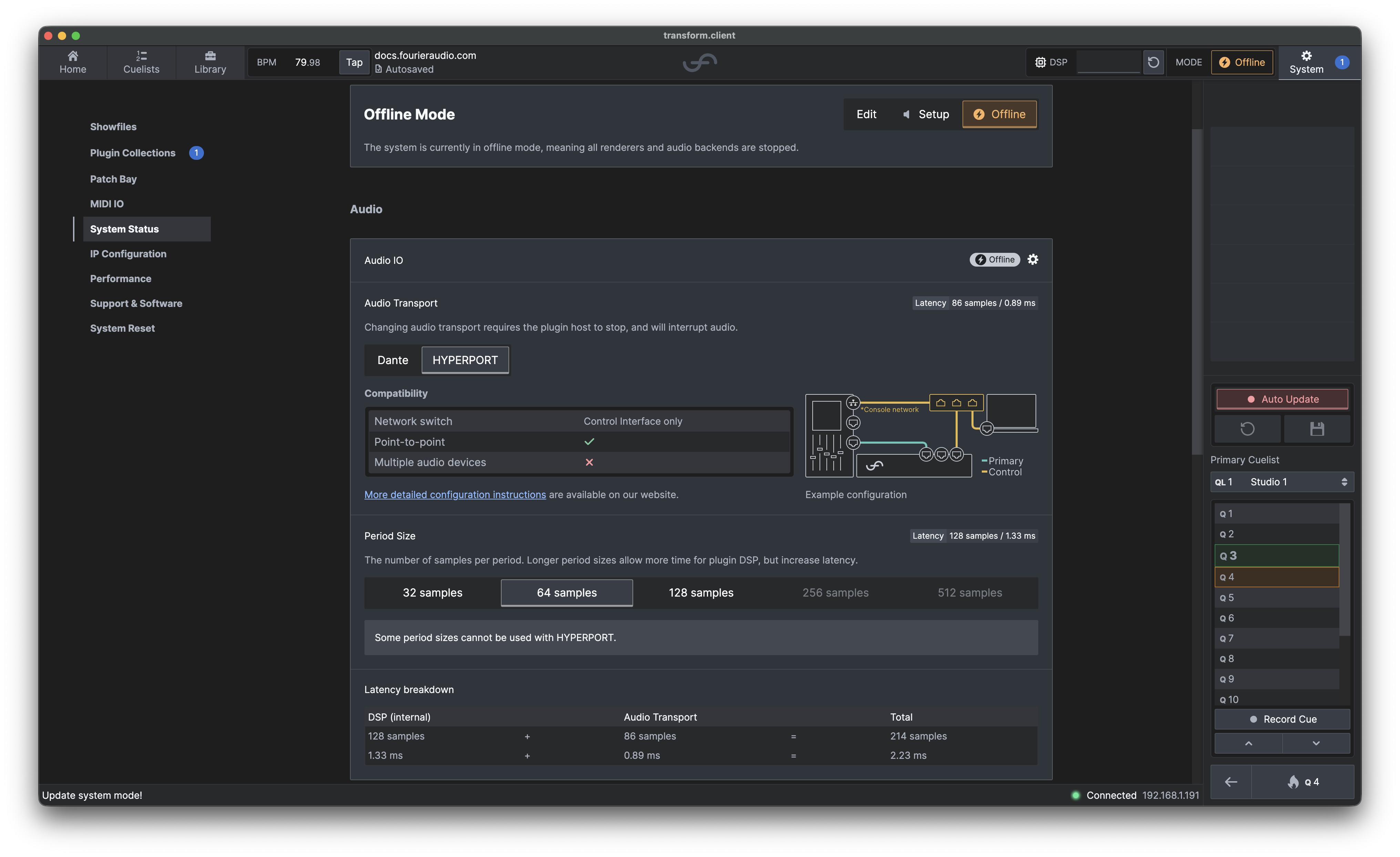This screenshot has width=1400, height=857.
Task: Open the Library view
Action: pyautogui.click(x=210, y=62)
